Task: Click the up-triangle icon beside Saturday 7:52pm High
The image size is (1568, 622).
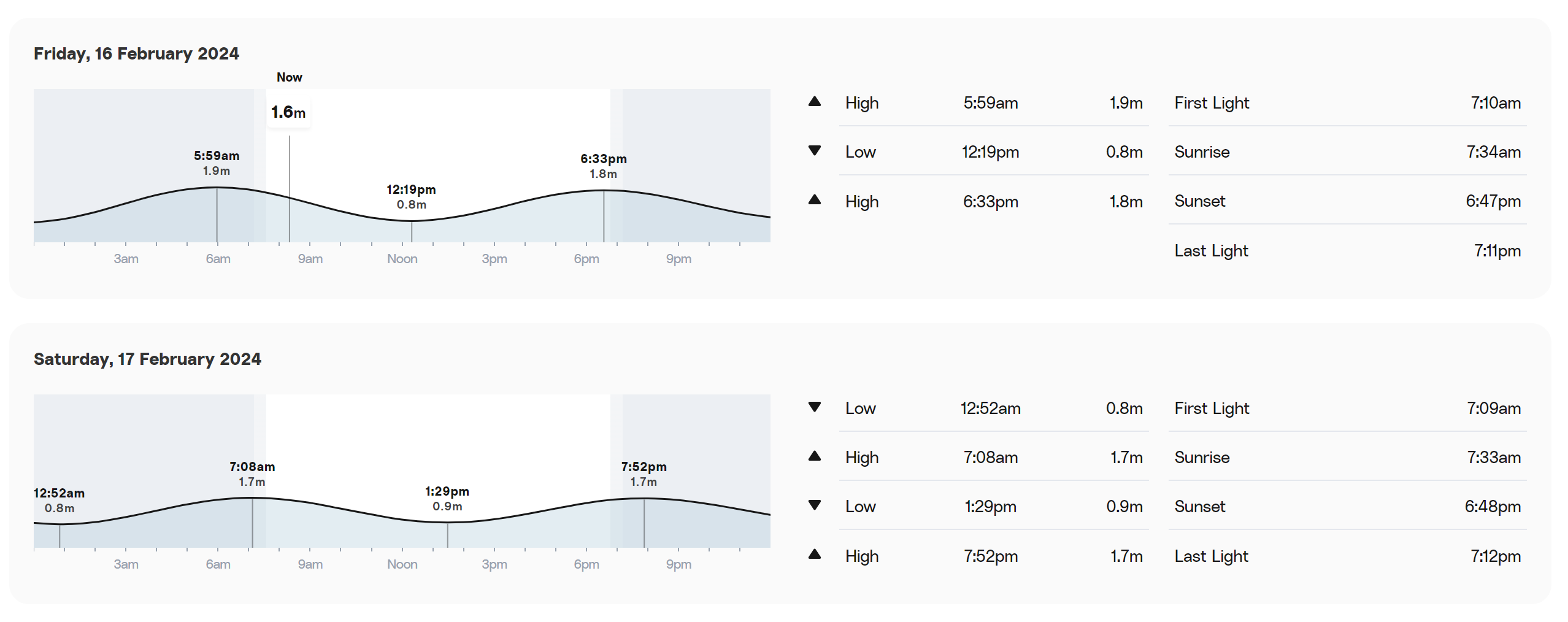Action: tap(814, 555)
